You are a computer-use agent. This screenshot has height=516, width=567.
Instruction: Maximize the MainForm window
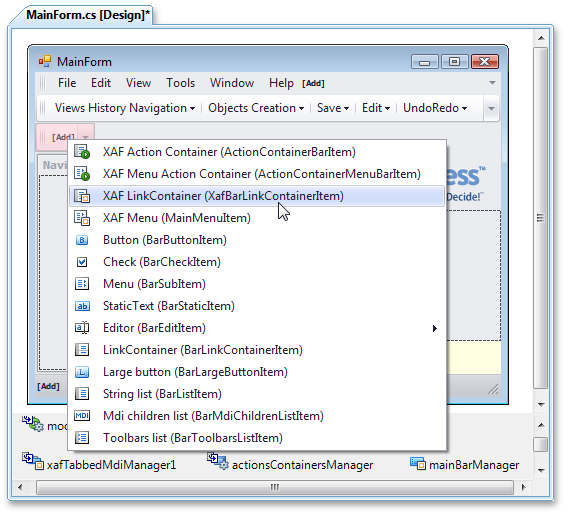tap(455, 61)
